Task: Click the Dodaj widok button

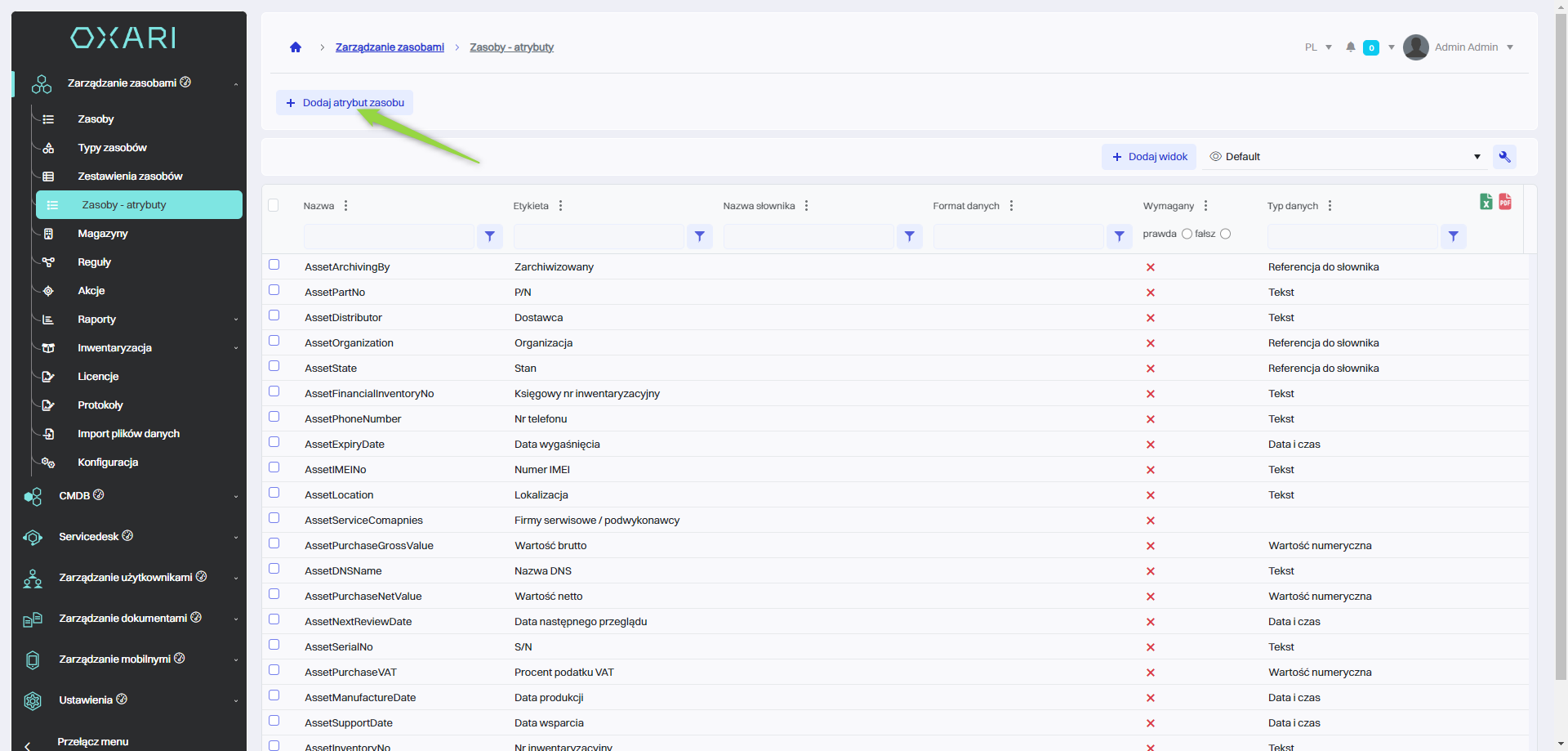Action: pos(1149,157)
